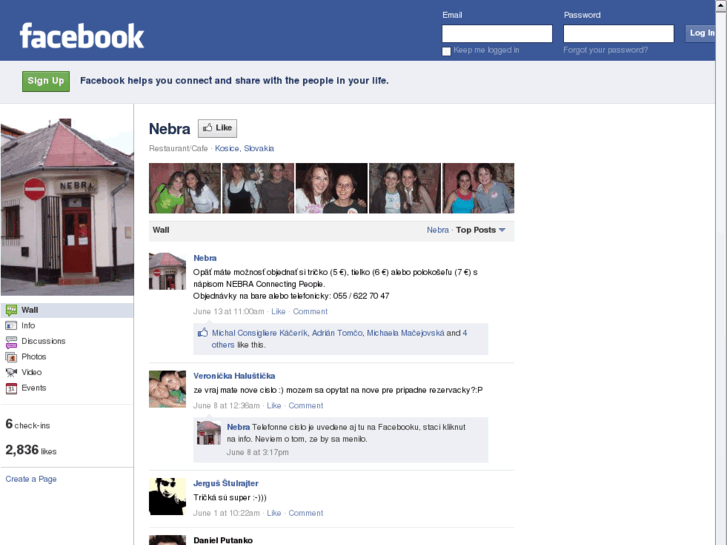Click Jerguš Štulrajter's avatar photo
The width and height of the screenshot is (727, 545).
pos(167,497)
